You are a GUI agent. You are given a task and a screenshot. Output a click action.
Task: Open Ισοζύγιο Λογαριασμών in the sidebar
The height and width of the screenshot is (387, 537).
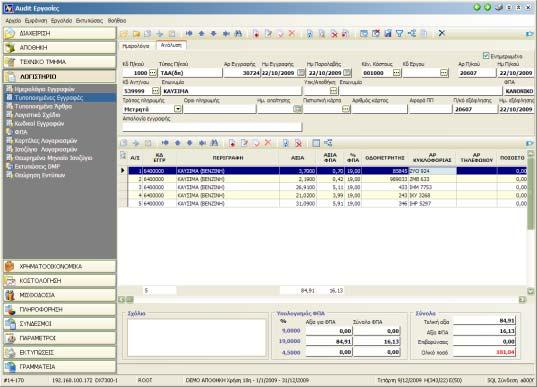click(x=46, y=149)
